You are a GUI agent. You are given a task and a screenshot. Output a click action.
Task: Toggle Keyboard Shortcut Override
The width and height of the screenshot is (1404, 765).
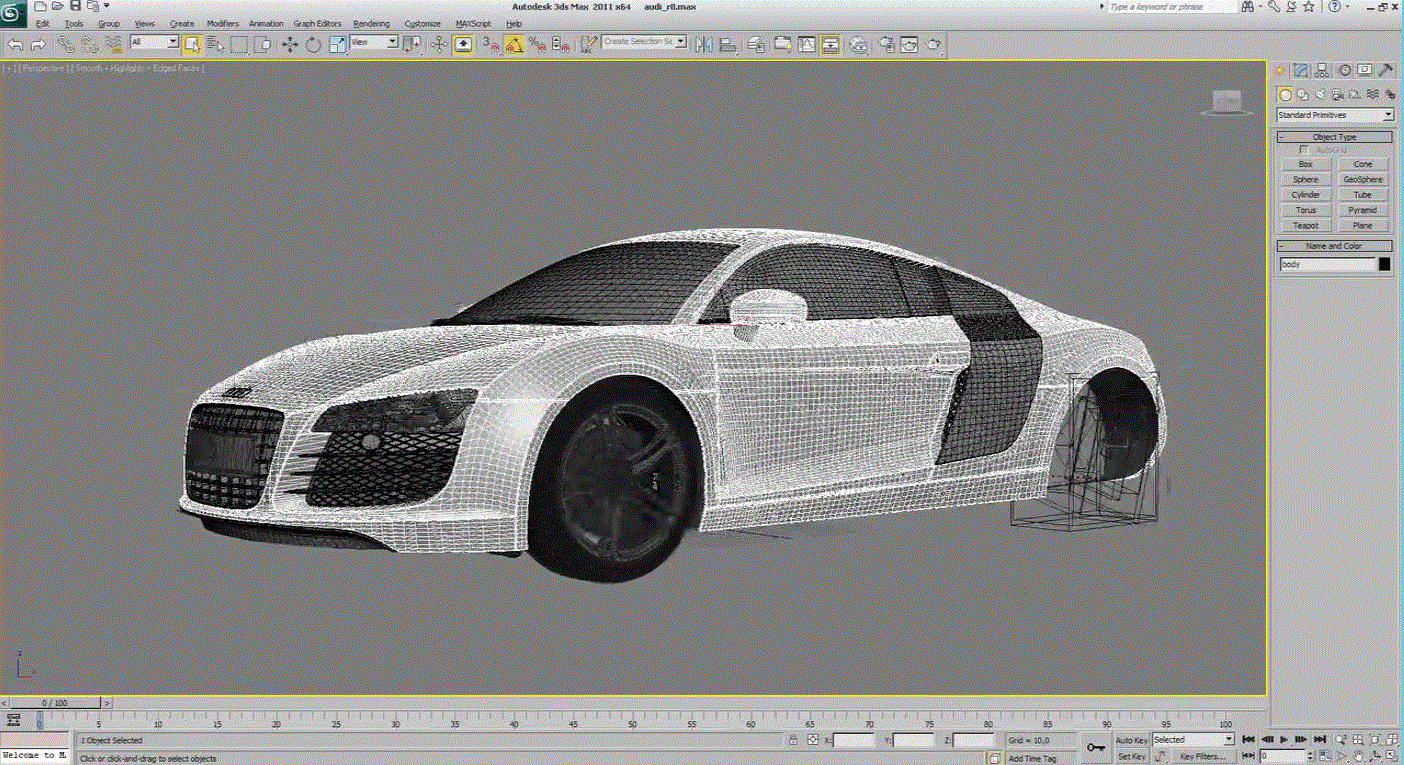click(464, 44)
